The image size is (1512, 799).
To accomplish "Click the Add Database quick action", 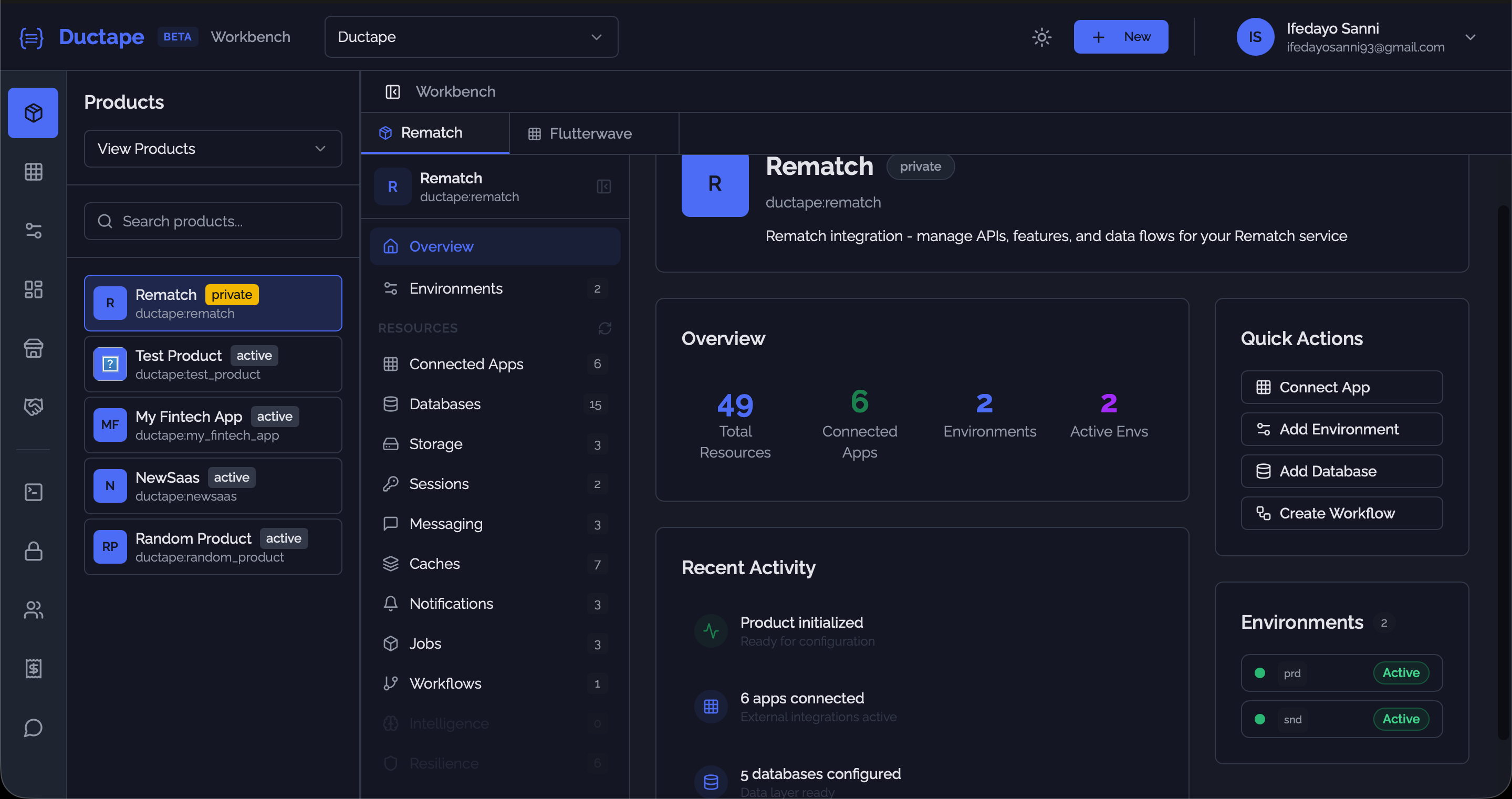I will pos(1341,471).
